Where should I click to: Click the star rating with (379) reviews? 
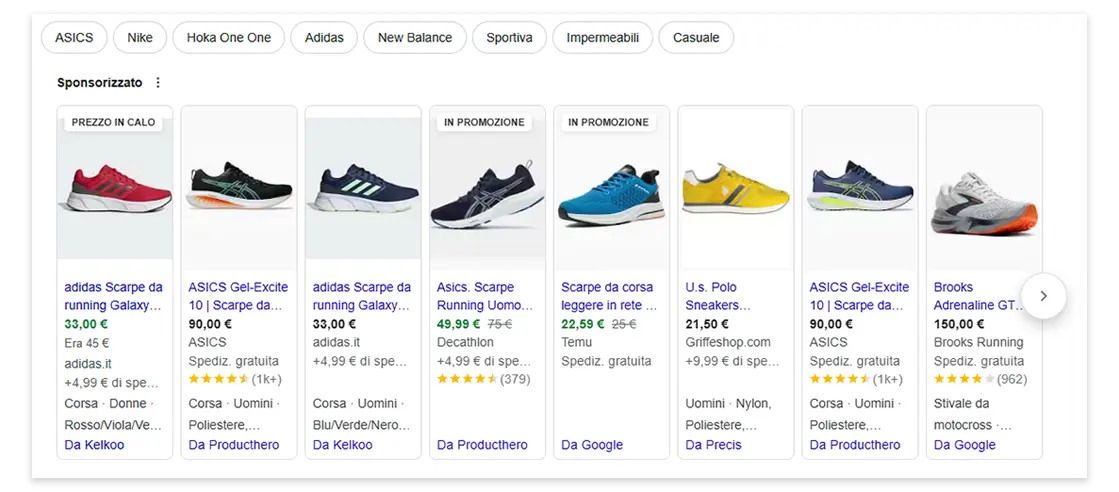[x=483, y=379]
